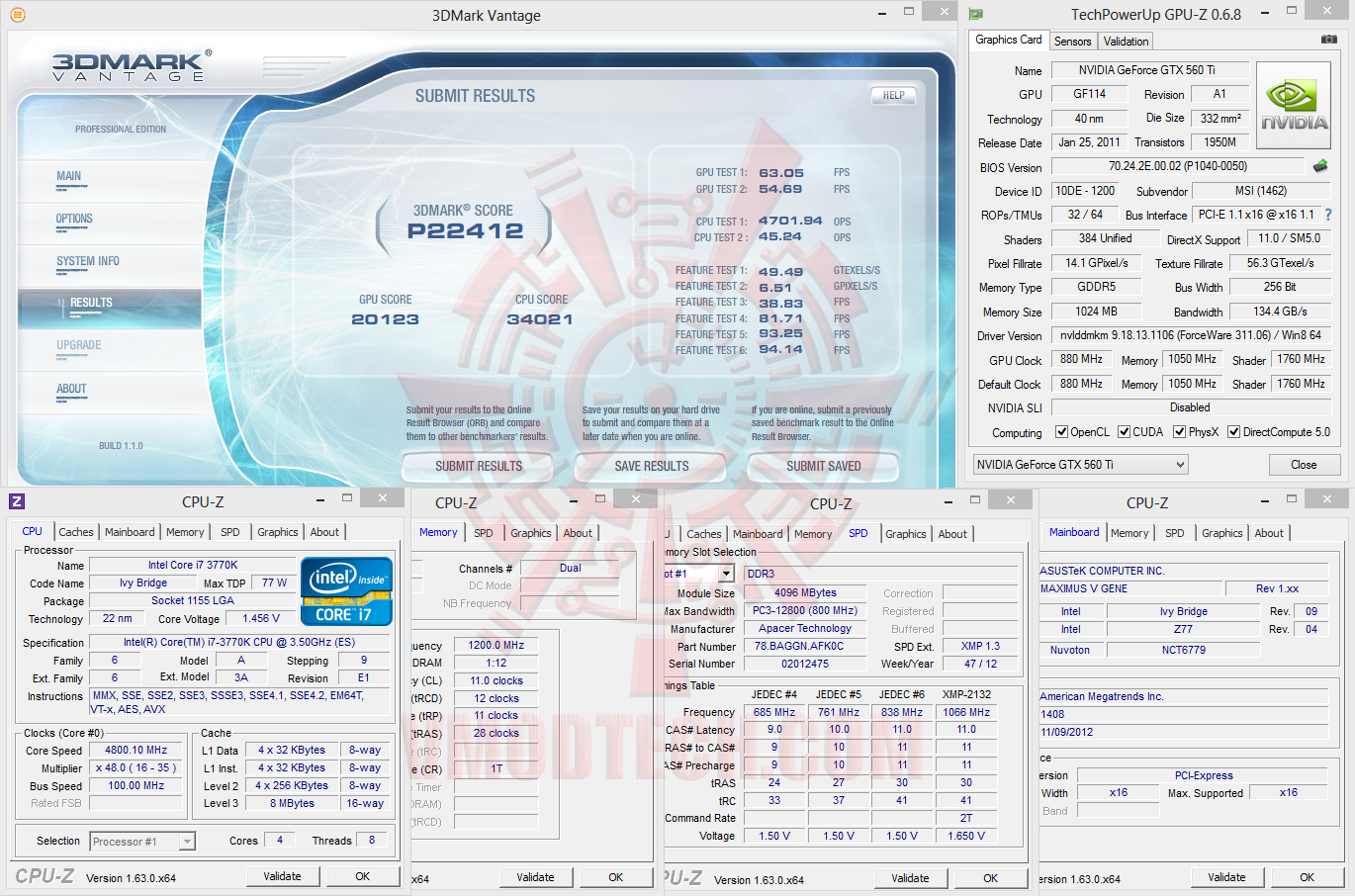This screenshot has width=1355, height=896.
Task: Open the memory slot #1 dropdown arrow
Action: pyautogui.click(x=727, y=574)
